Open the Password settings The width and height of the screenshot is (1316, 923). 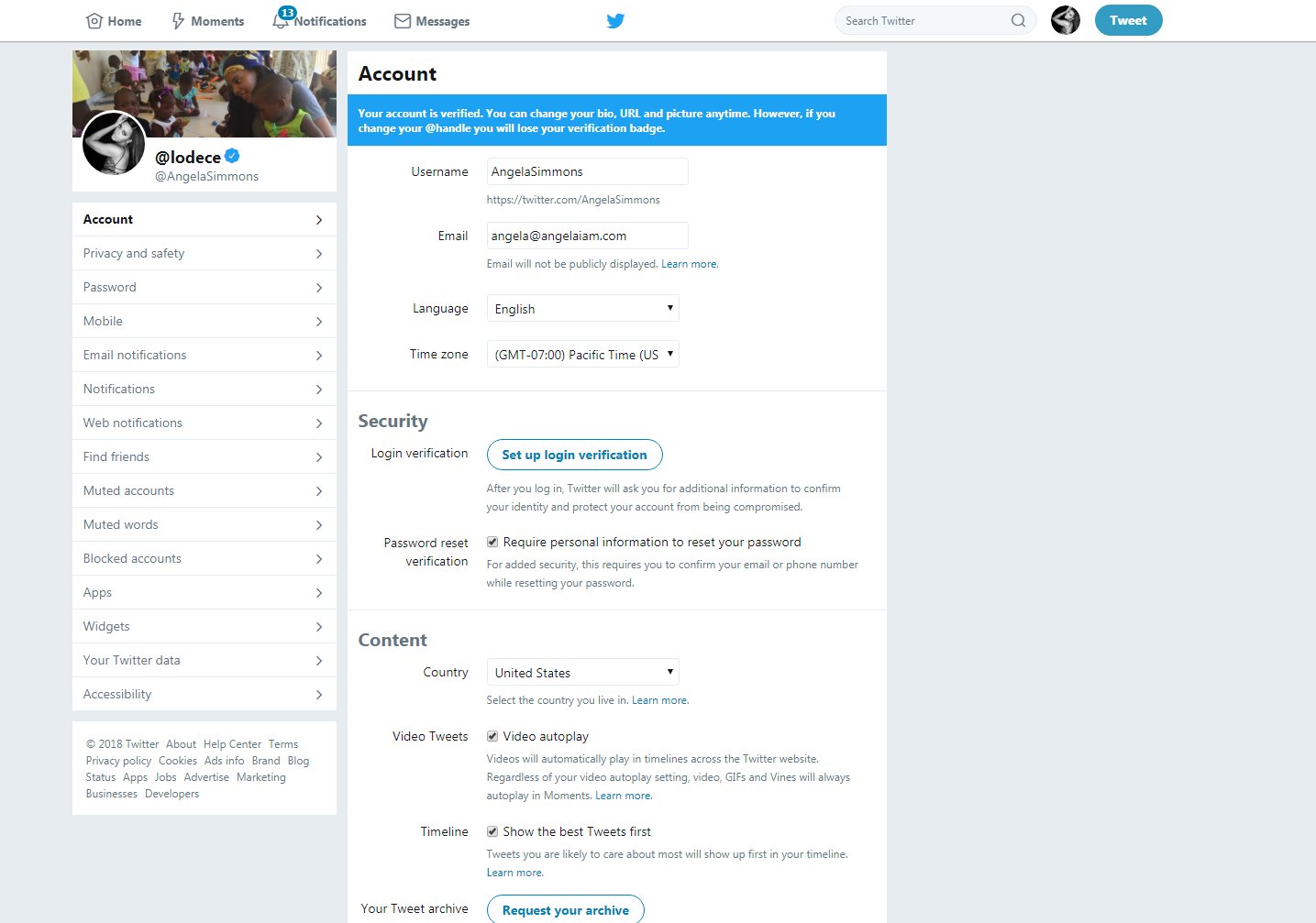[205, 287]
